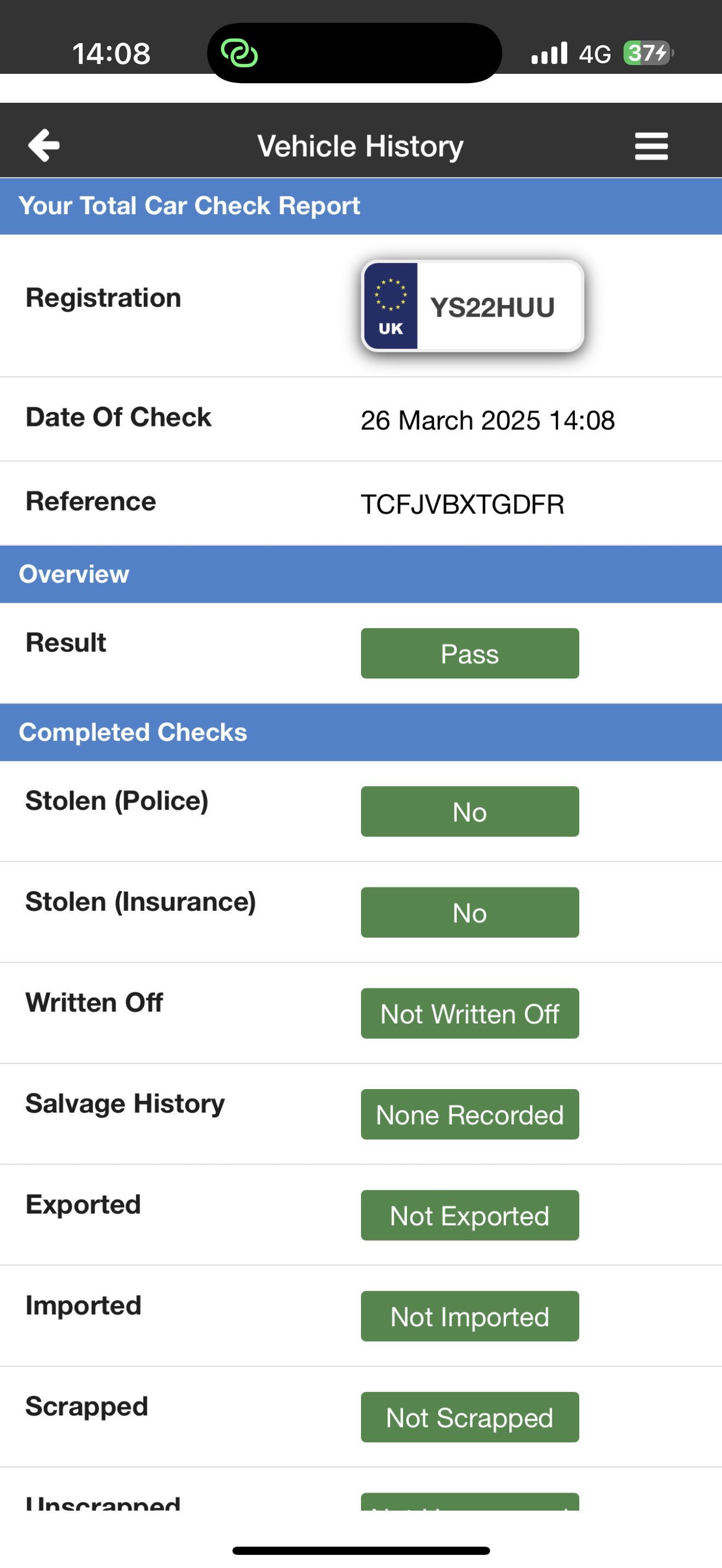Screen dimensions: 722x1568
Task: Tap the Not Scrapped badge
Action: pyautogui.click(x=470, y=1418)
